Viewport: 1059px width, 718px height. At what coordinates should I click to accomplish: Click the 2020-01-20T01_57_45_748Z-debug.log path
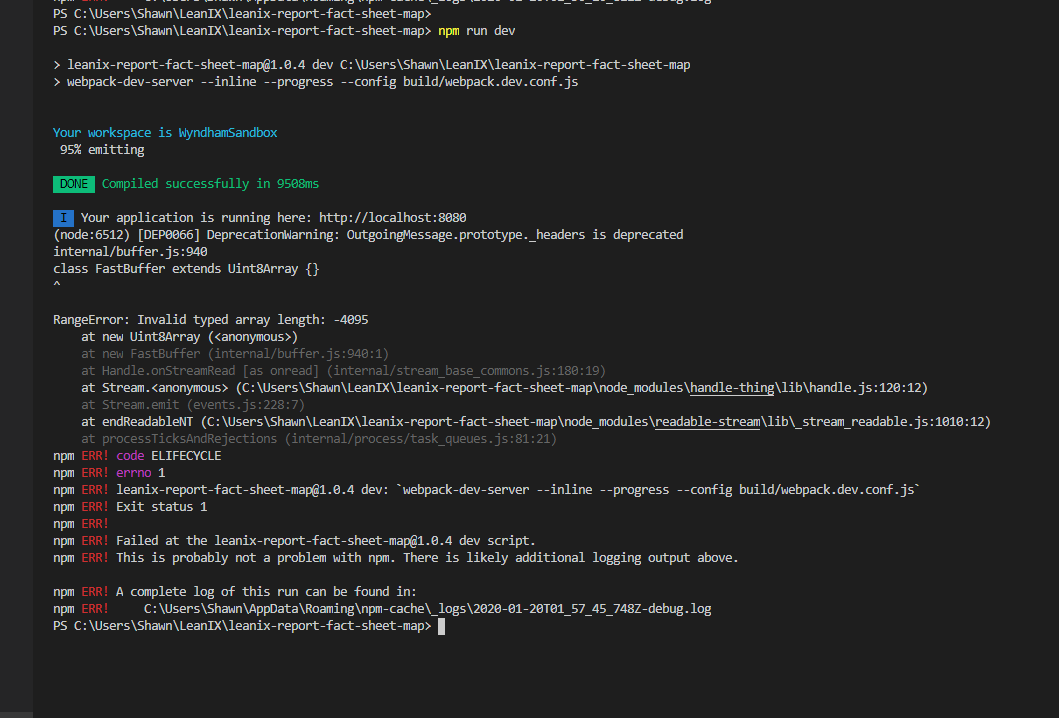pyautogui.click(x=428, y=609)
